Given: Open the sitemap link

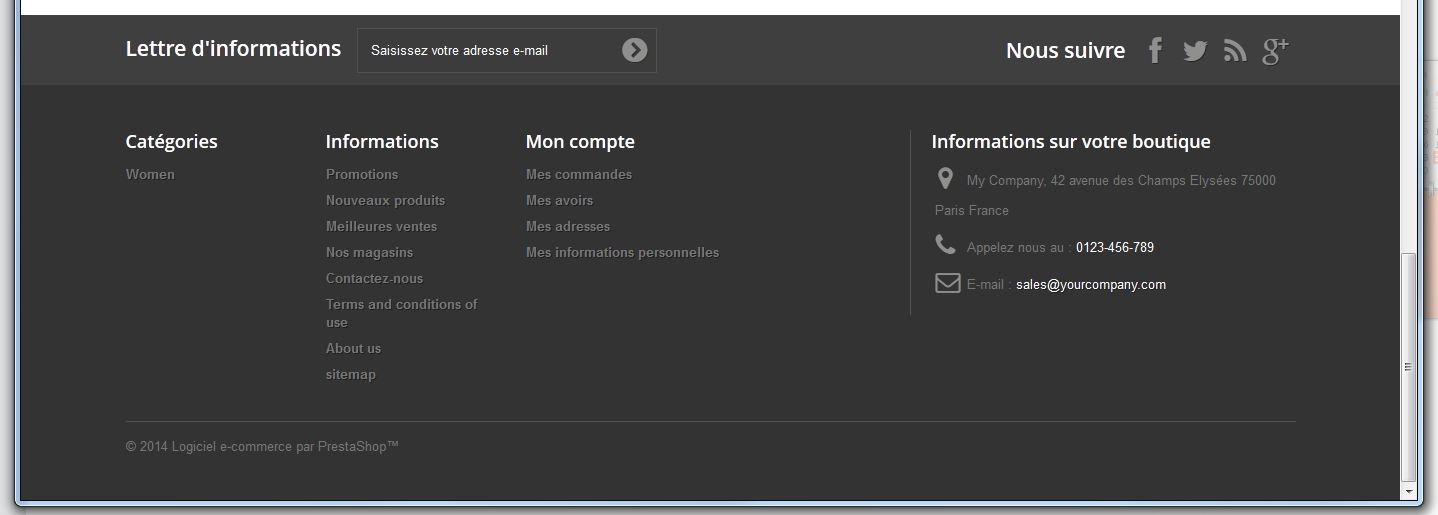Looking at the screenshot, I should (x=351, y=374).
